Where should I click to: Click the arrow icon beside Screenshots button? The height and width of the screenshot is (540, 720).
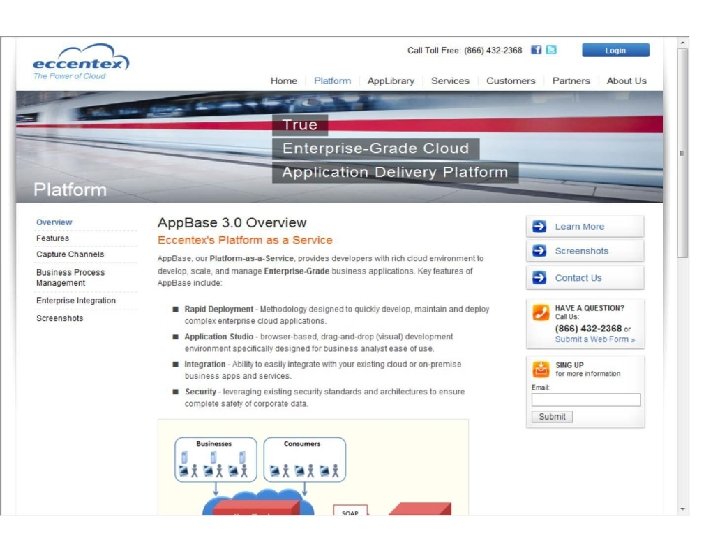click(x=539, y=251)
